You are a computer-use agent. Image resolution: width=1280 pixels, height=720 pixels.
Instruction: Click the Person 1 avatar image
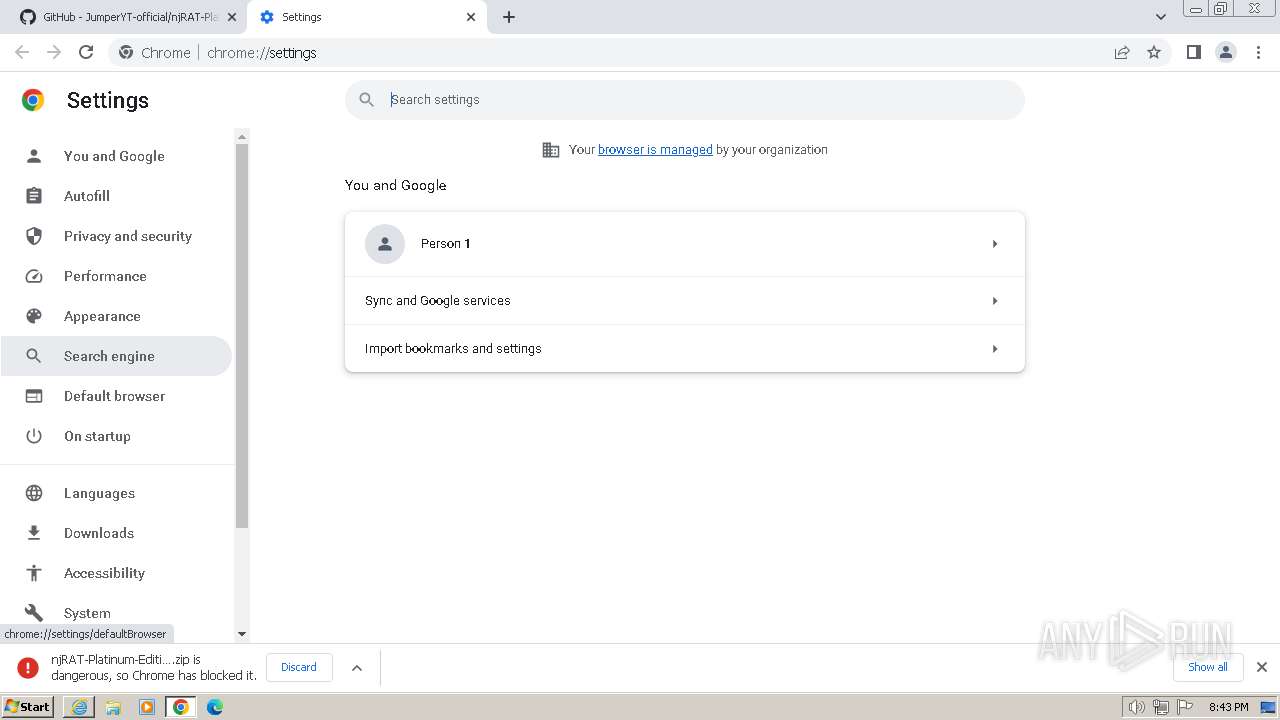pyautogui.click(x=385, y=244)
